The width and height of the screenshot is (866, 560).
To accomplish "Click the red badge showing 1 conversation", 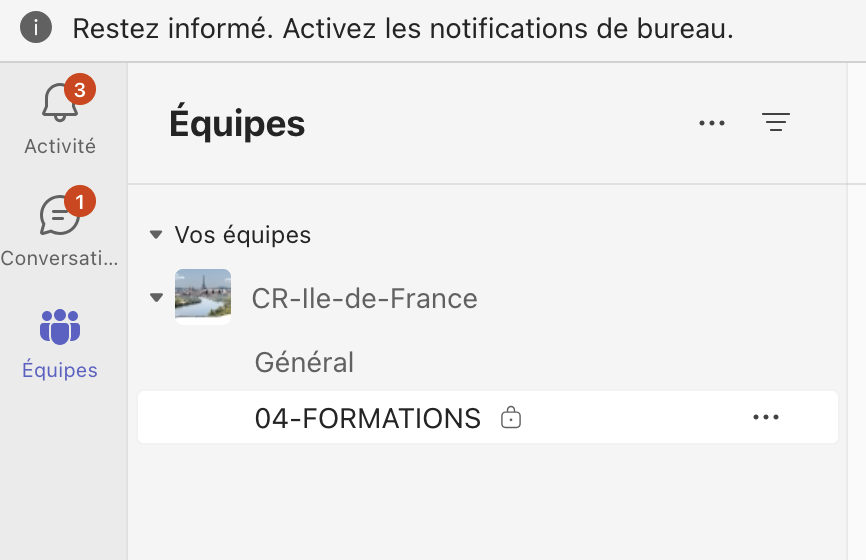I will pos(80,202).
